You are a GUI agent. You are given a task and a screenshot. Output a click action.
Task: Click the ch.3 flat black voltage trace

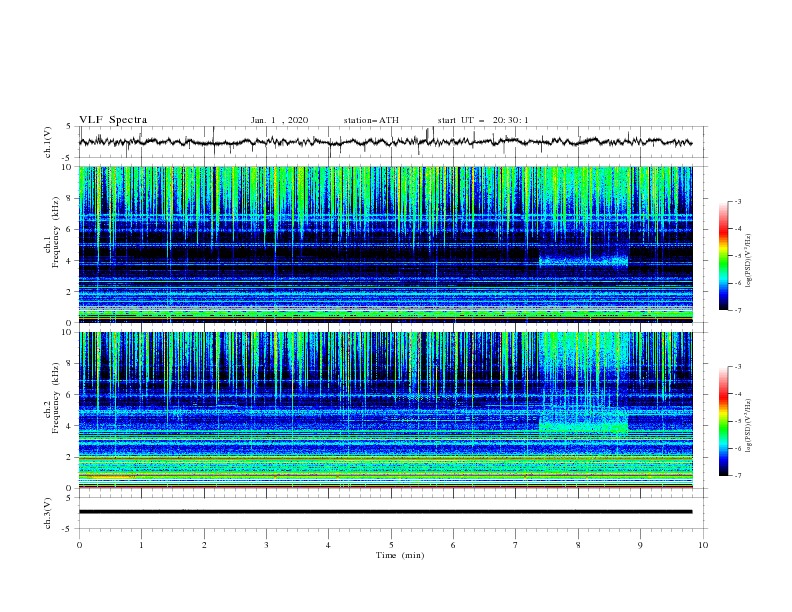pyautogui.click(x=385, y=512)
